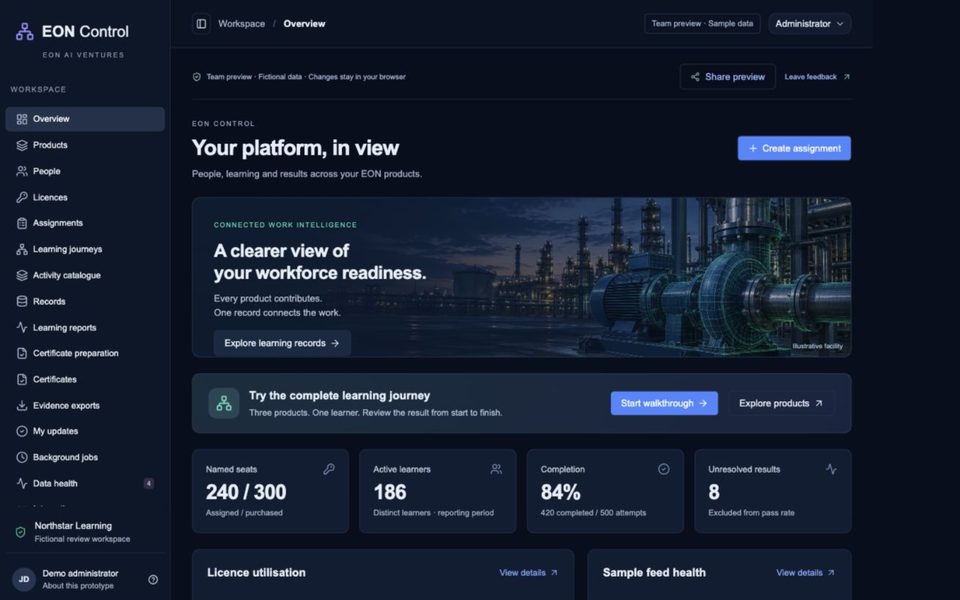Open Activity catalogue
960x600 pixels.
click(x=85, y=276)
